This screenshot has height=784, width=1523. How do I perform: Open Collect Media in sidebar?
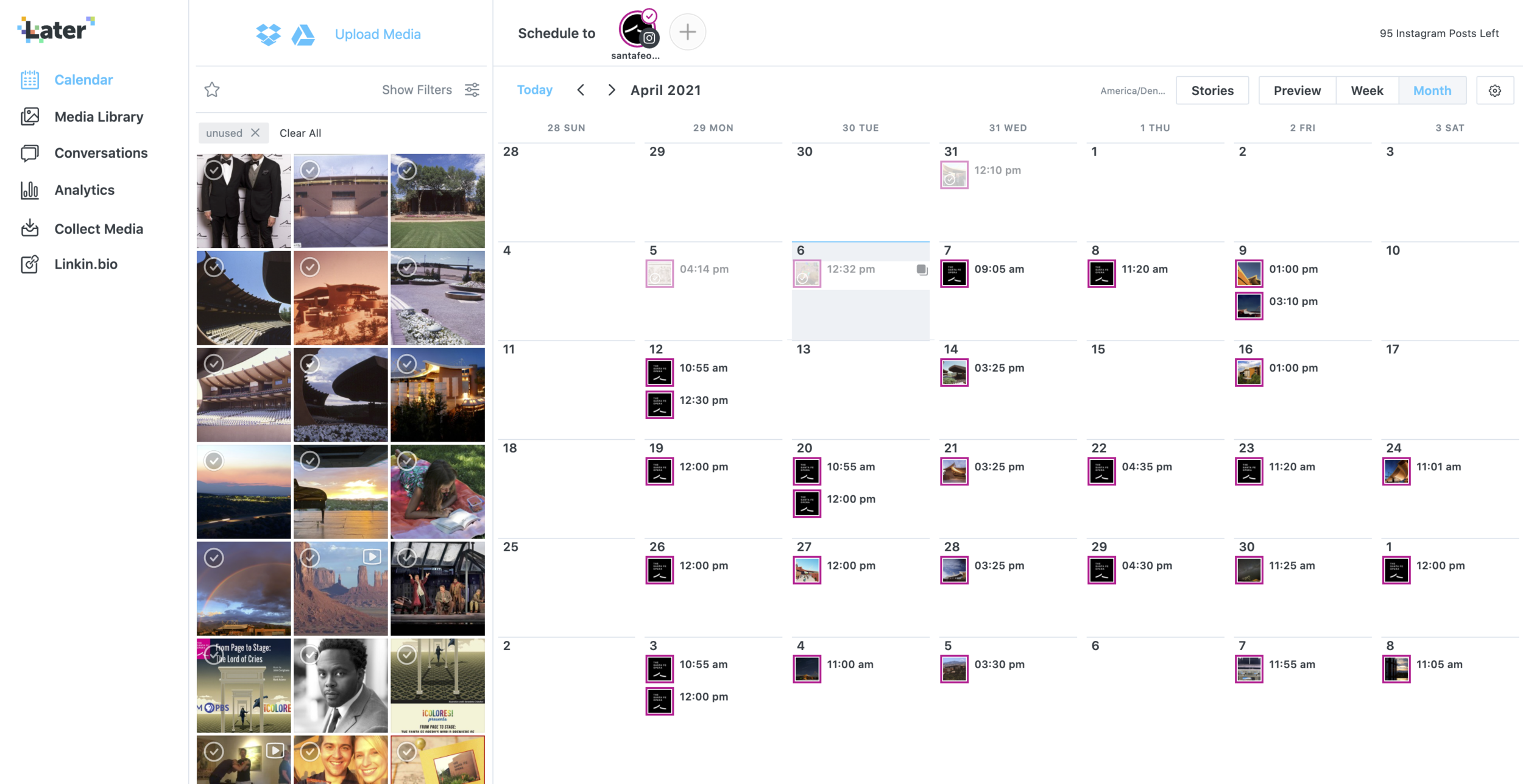(98, 229)
